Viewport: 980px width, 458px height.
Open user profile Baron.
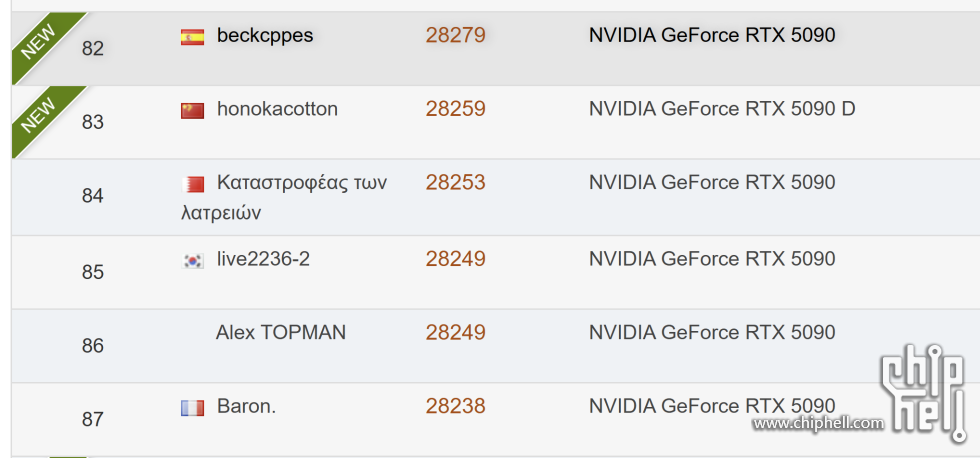[x=246, y=407]
